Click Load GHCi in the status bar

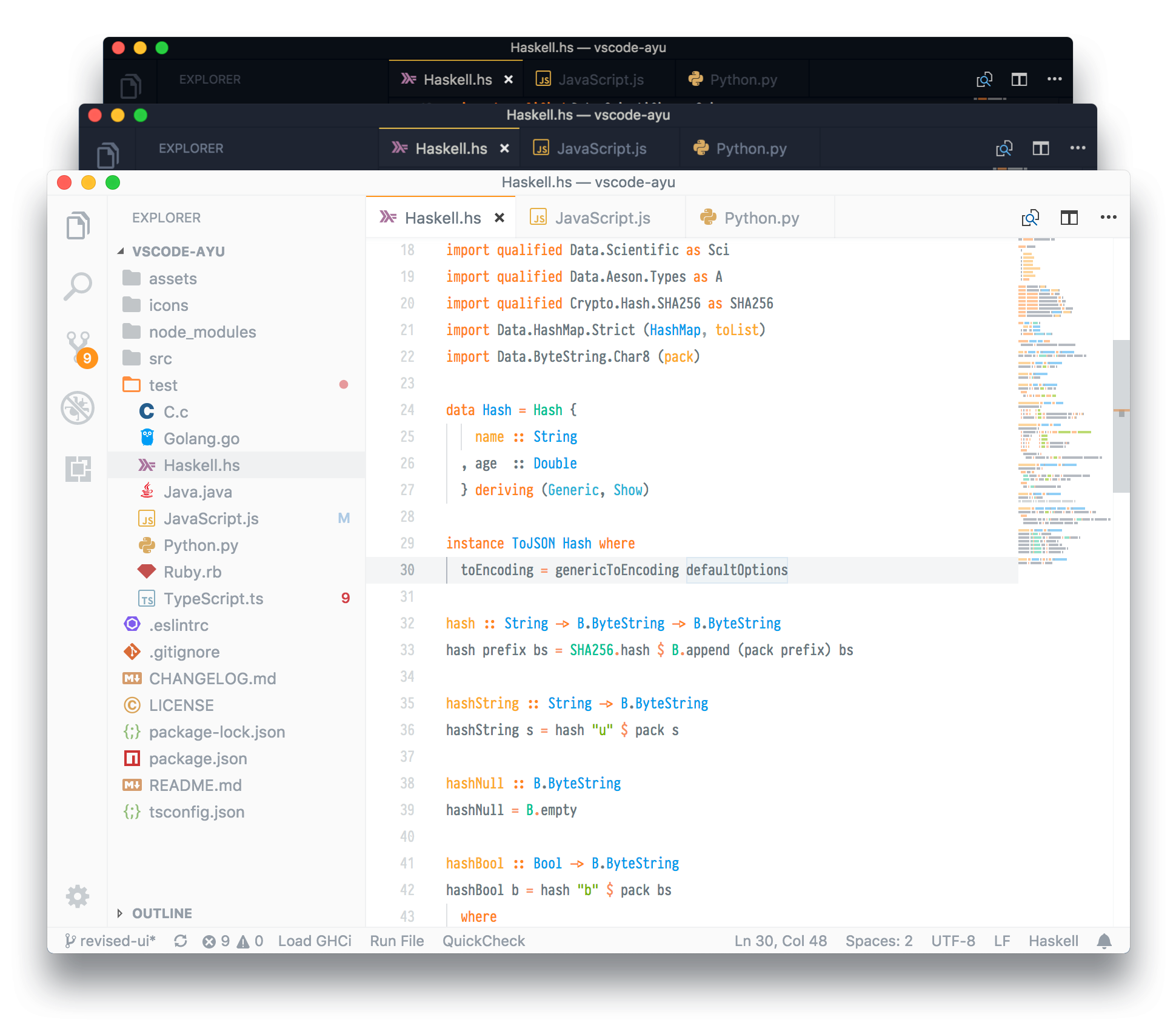tap(315, 941)
